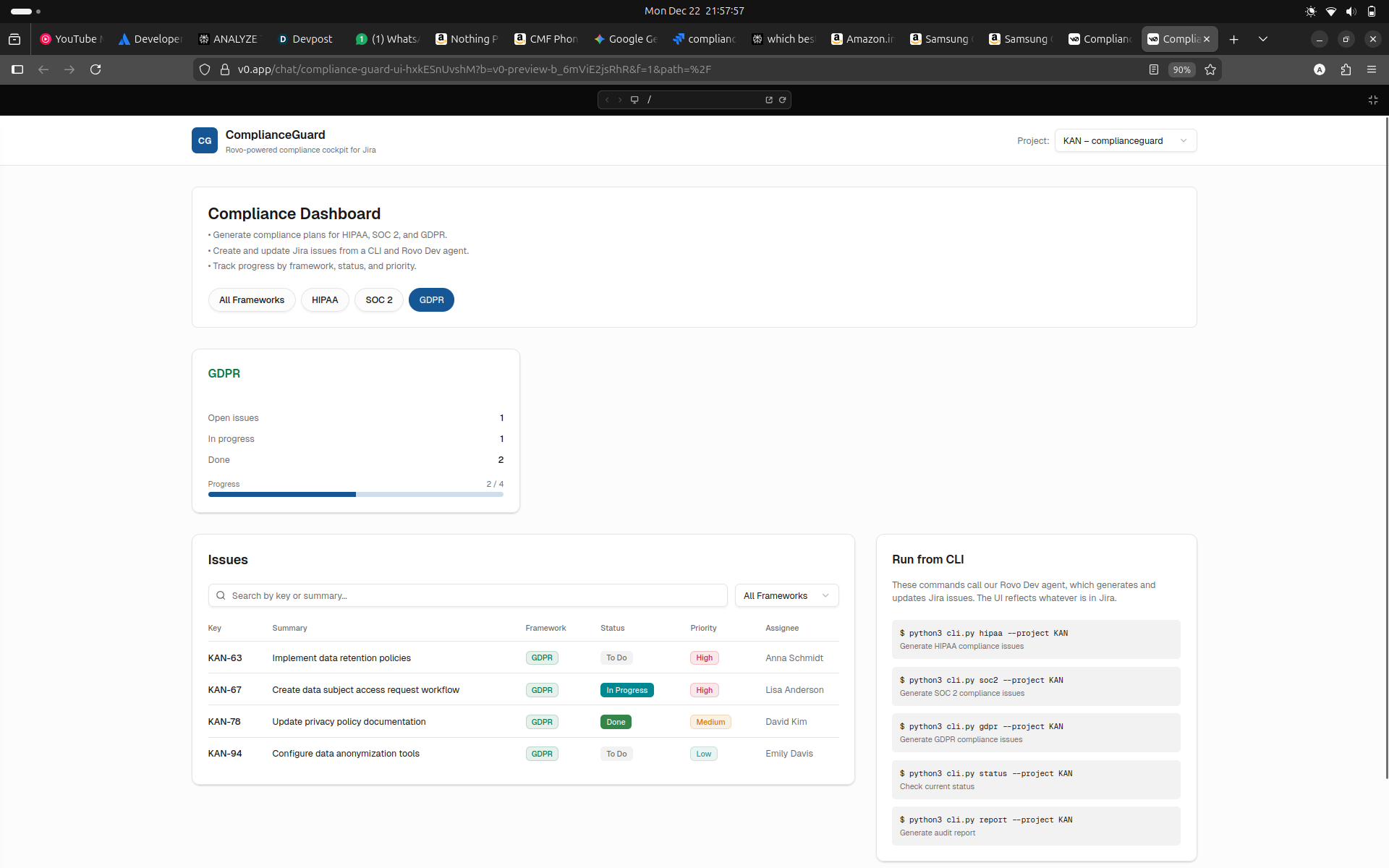Switch to the YouTube tab
This screenshot has height=868, width=1389.
[71, 39]
